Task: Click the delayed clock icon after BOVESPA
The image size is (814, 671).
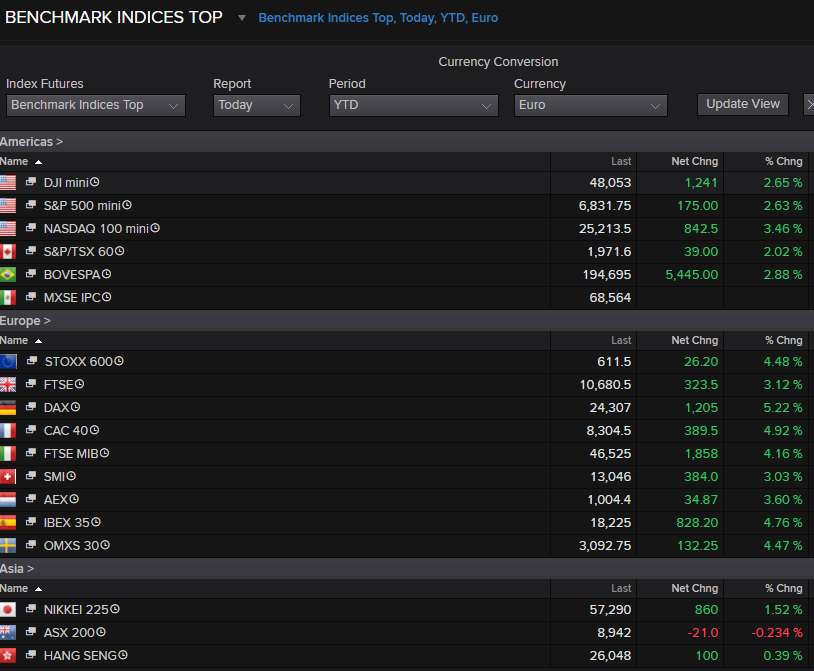Action: [x=106, y=273]
